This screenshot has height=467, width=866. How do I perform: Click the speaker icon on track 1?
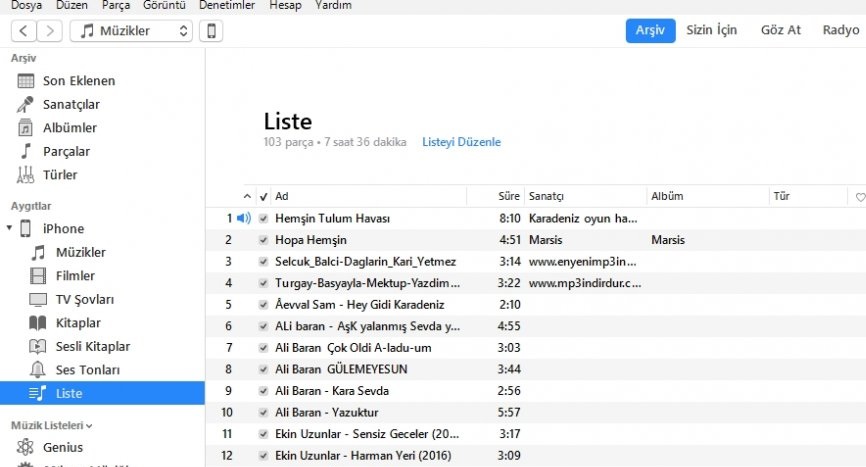(x=244, y=218)
